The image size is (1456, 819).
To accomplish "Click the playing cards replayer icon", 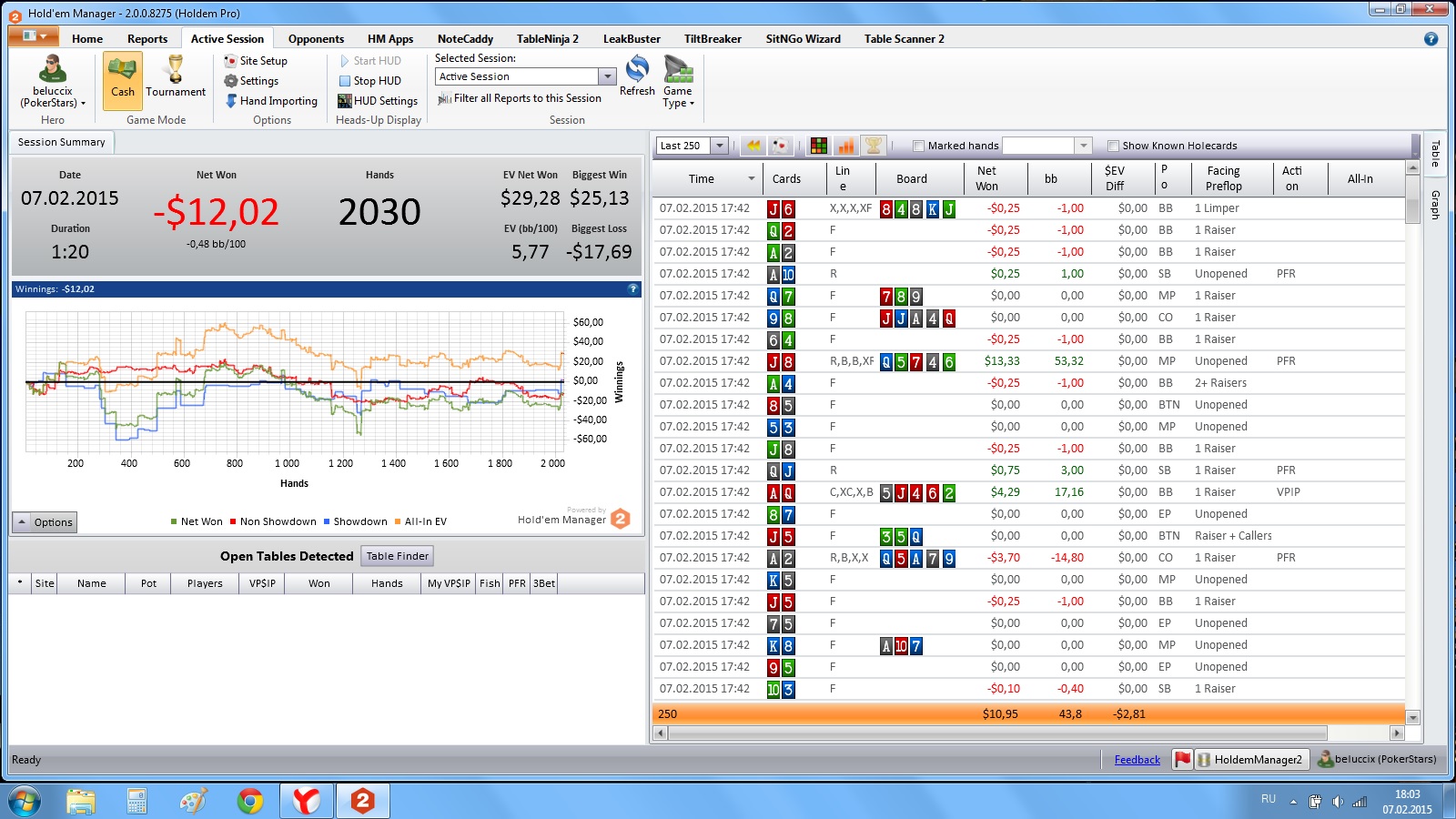I will click(780, 146).
